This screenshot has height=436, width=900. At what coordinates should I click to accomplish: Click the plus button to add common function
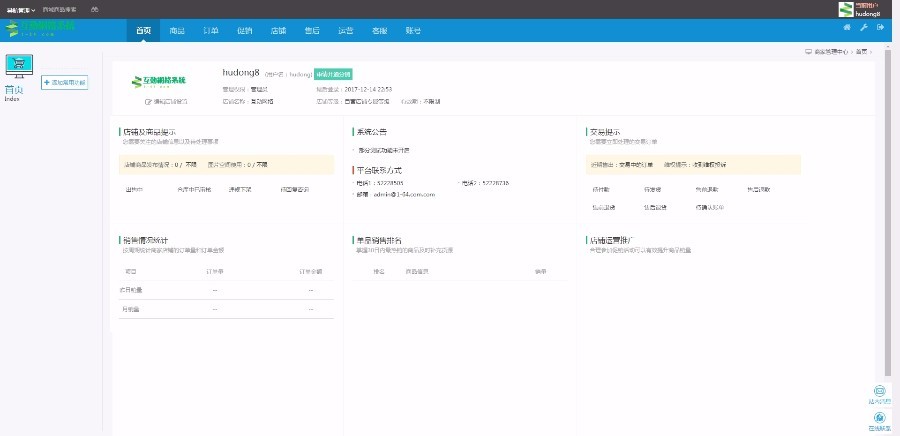point(64,83)
